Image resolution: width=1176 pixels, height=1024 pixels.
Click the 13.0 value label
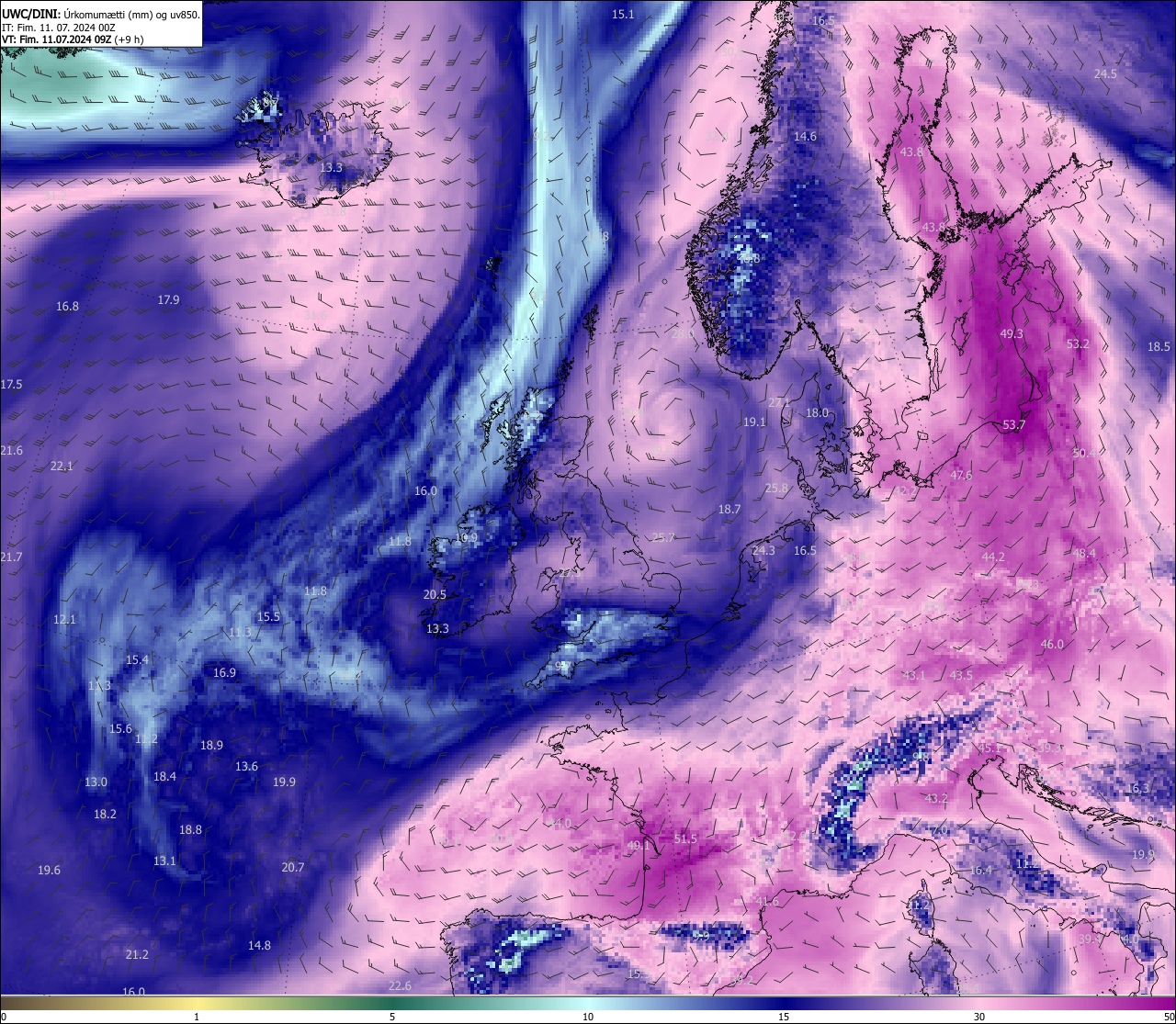point(96,782)
